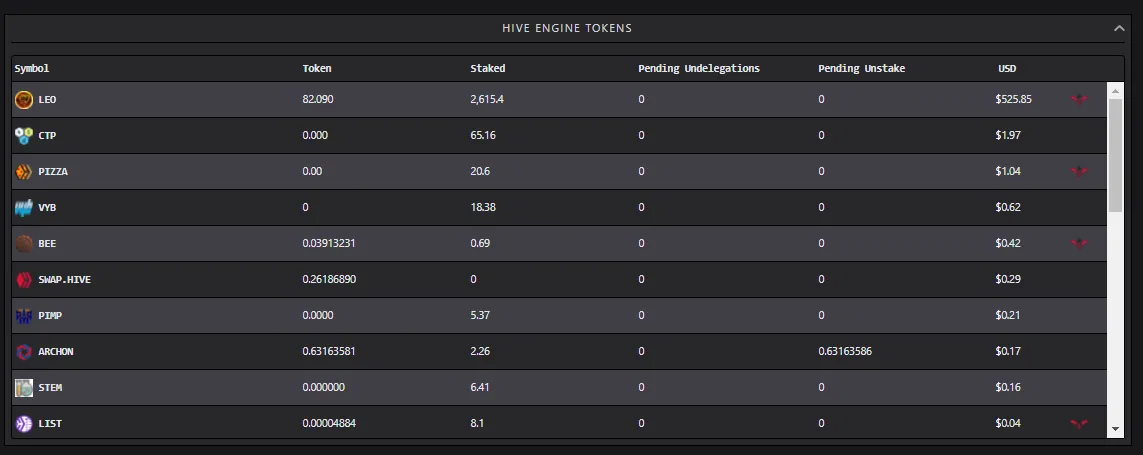
Task: Click LEO USD value $525.85
Action: coord(1013,99)
